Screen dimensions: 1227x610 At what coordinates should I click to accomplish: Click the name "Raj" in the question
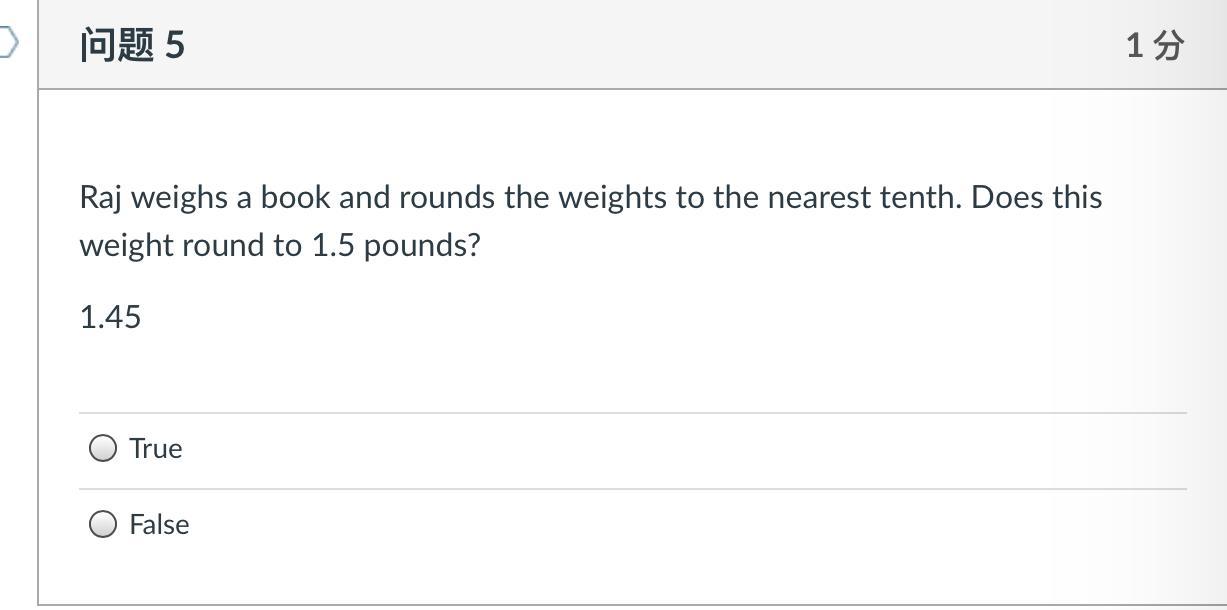101,198
